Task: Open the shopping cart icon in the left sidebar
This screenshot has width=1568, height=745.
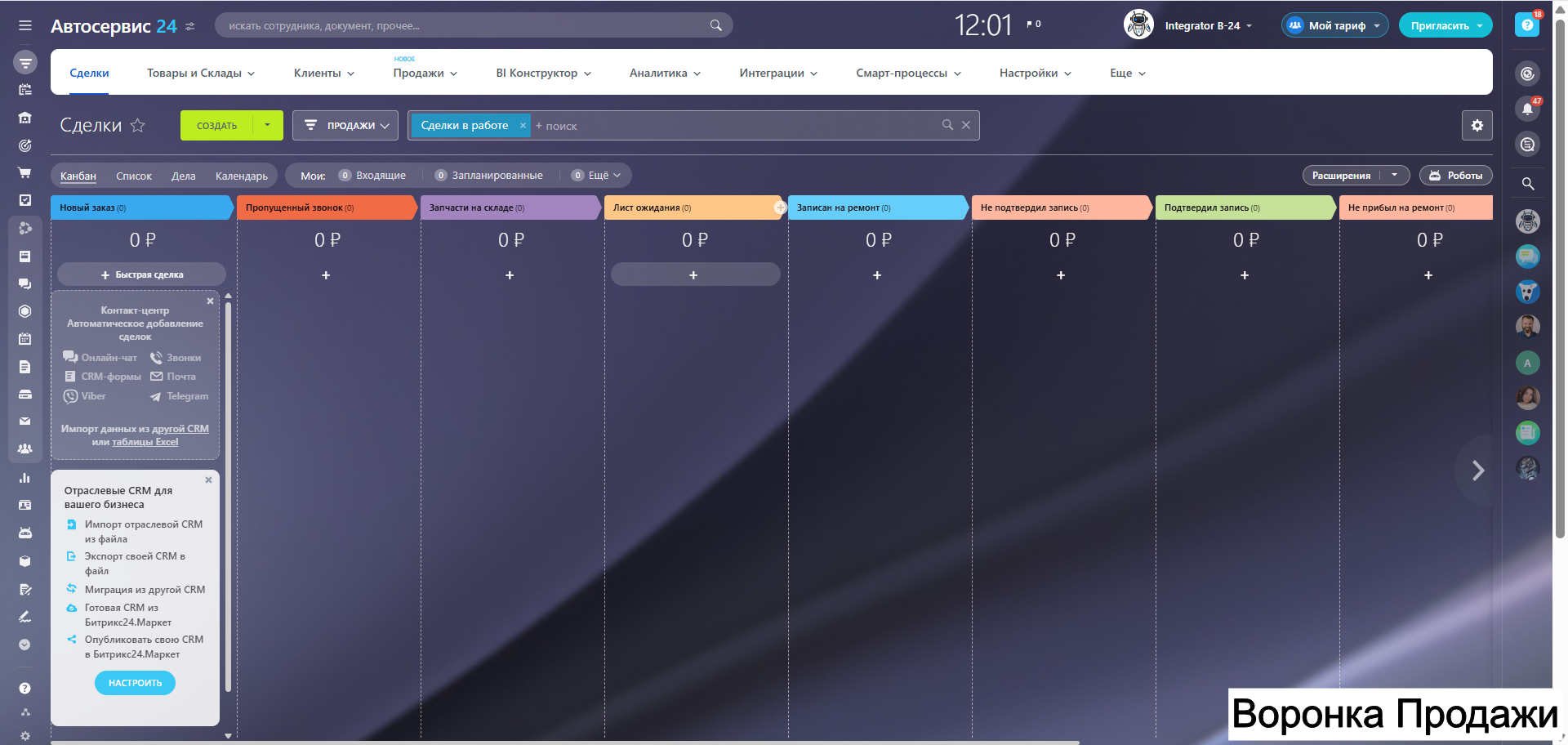Action: (25, 172)
